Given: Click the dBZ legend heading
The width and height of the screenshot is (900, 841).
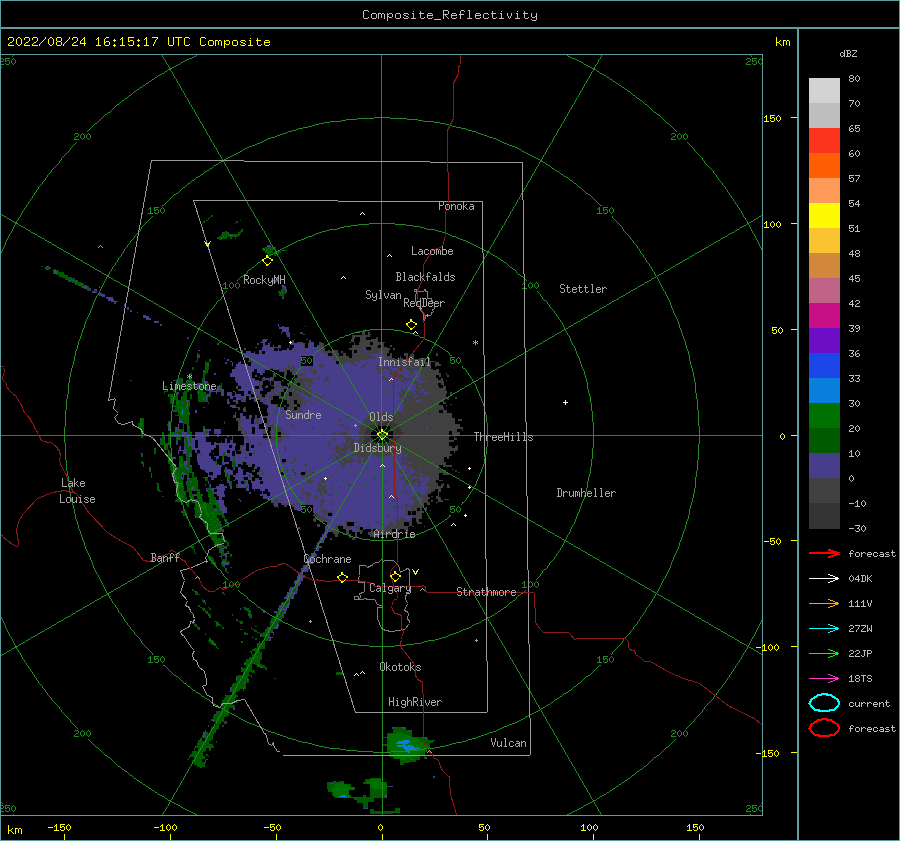Looking at the screenshot, I should [848, 53].
